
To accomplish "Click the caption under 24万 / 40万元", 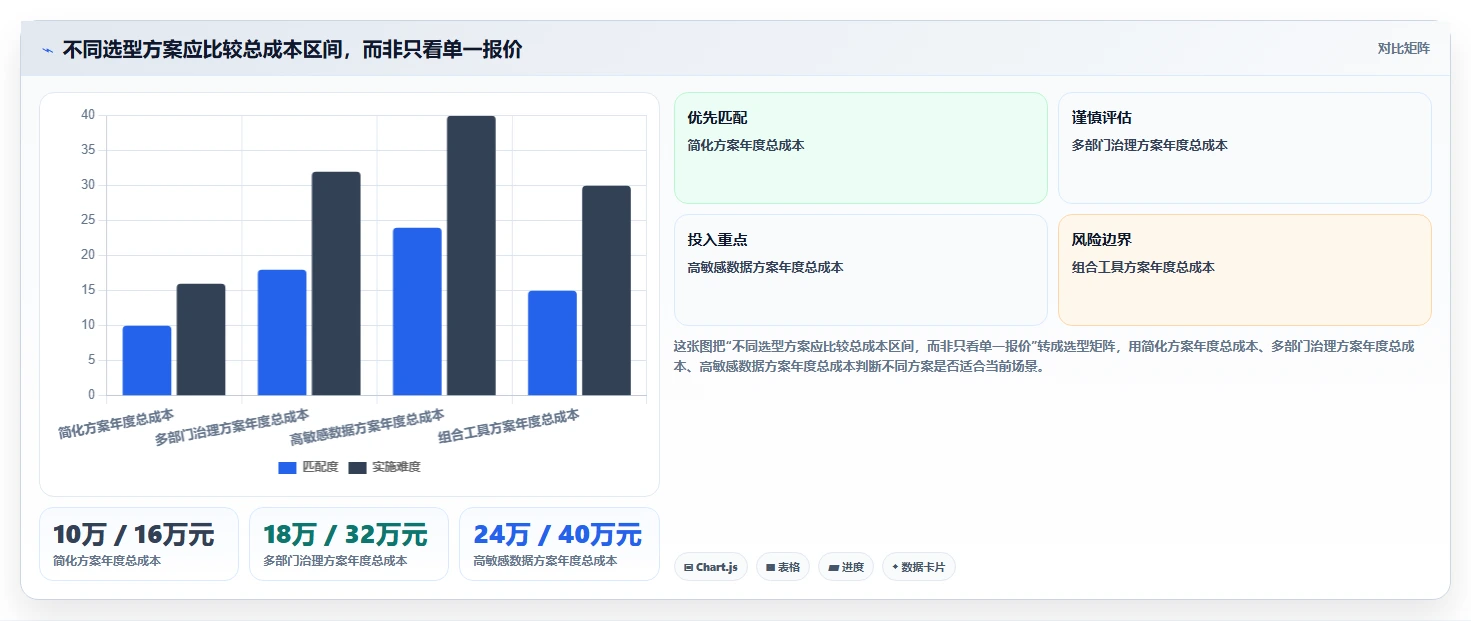I will tap(545, 561).
